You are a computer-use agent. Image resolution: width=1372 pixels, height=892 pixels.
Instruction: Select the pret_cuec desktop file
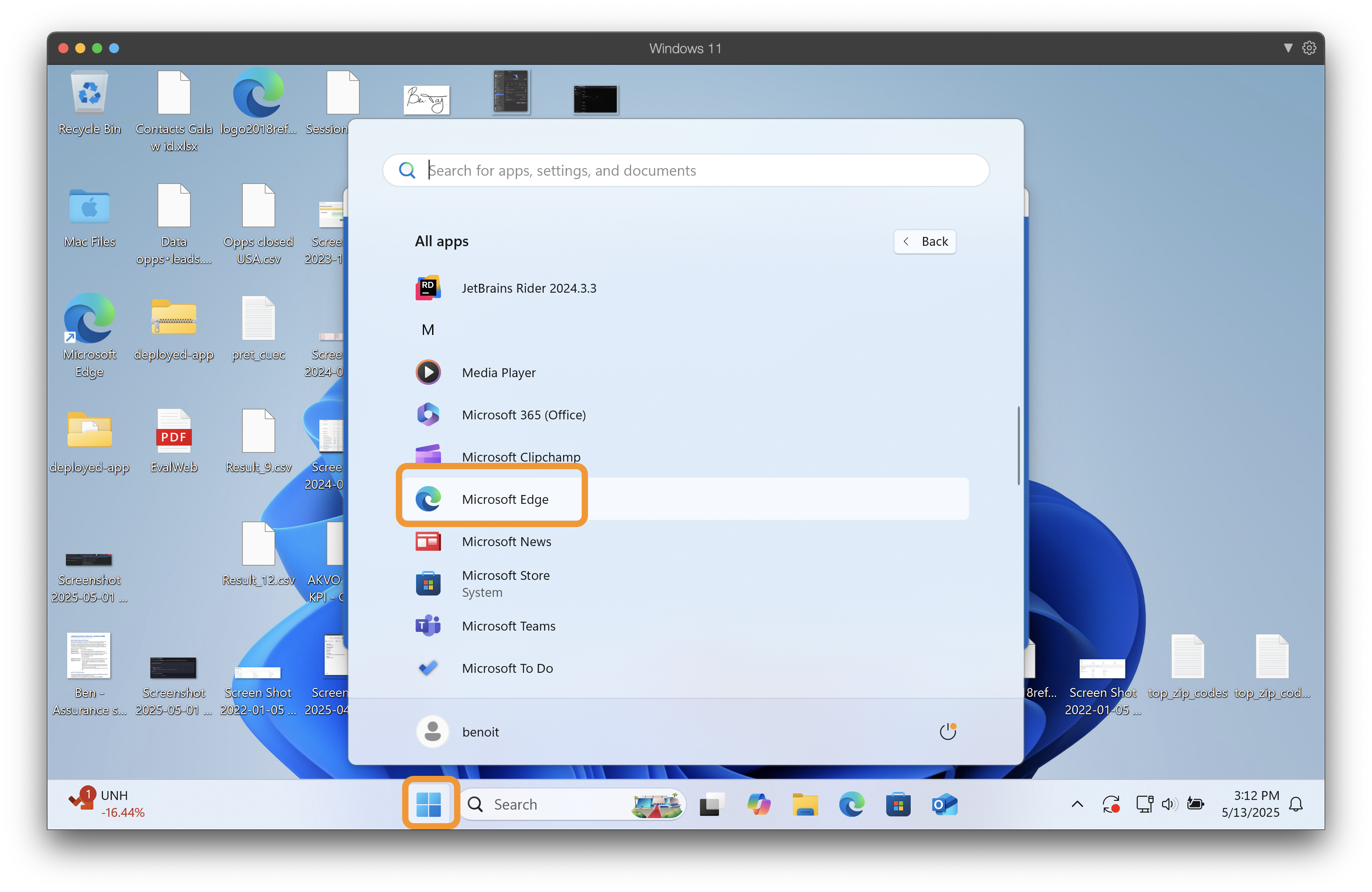[258, 329]
